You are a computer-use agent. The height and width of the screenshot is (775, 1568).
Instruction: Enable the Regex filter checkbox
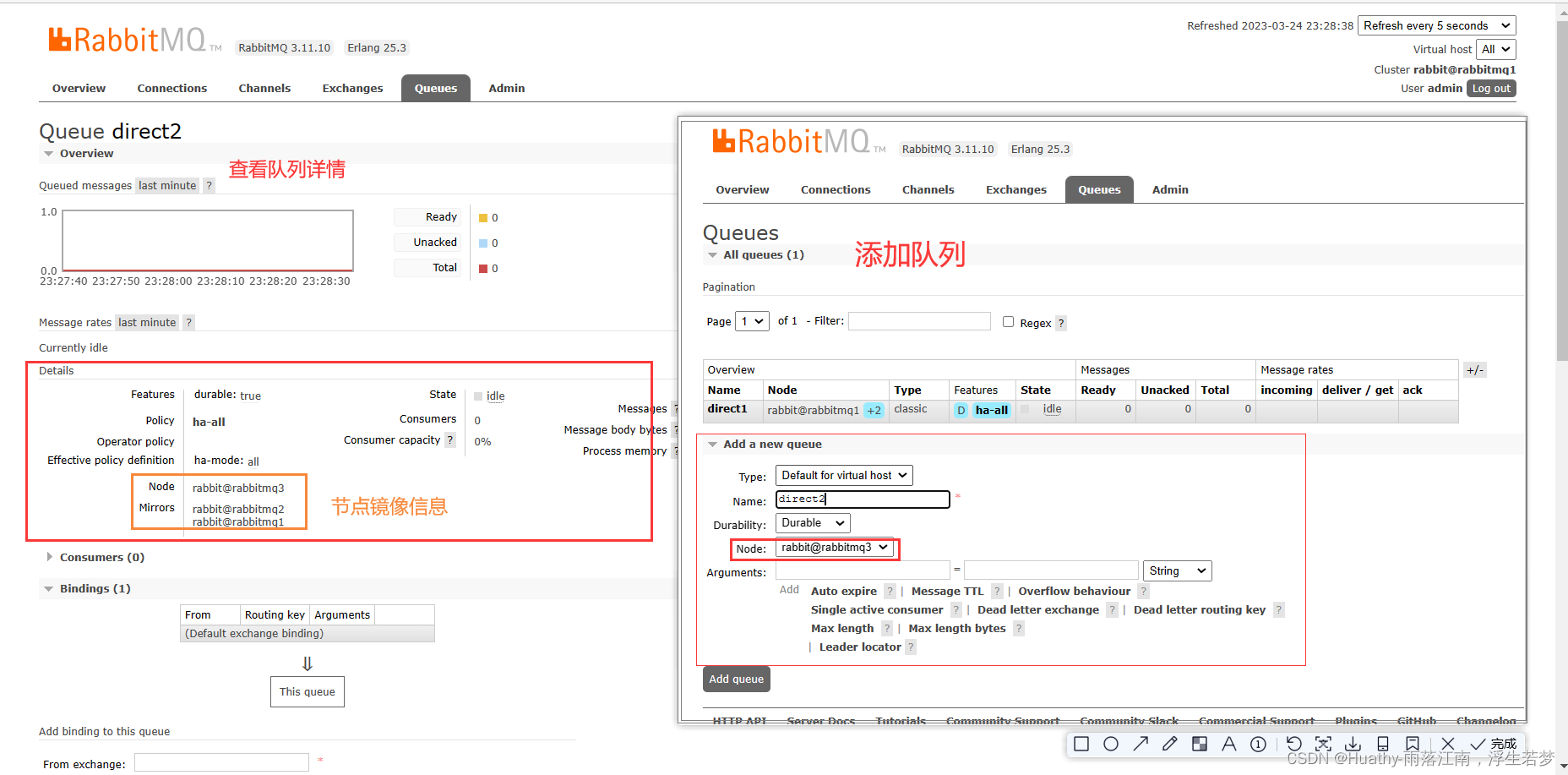point(1008,322)
